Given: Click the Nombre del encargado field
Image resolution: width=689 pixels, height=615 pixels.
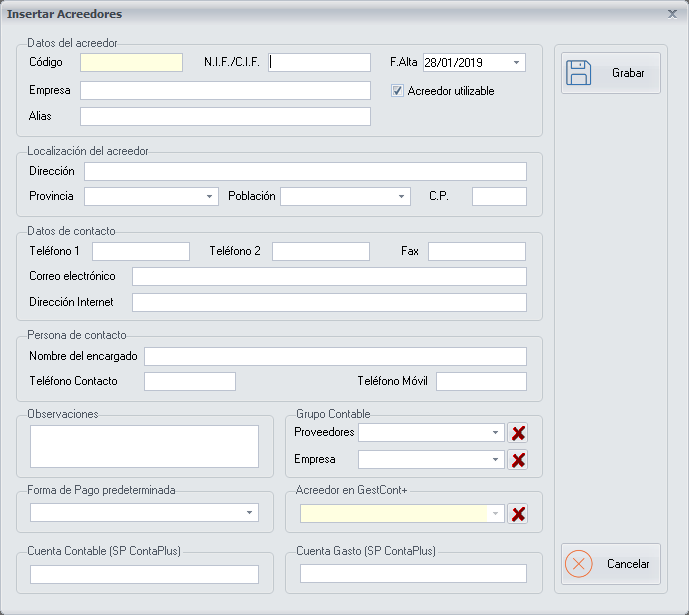Looking at the screenshot, I should (335, 357).
